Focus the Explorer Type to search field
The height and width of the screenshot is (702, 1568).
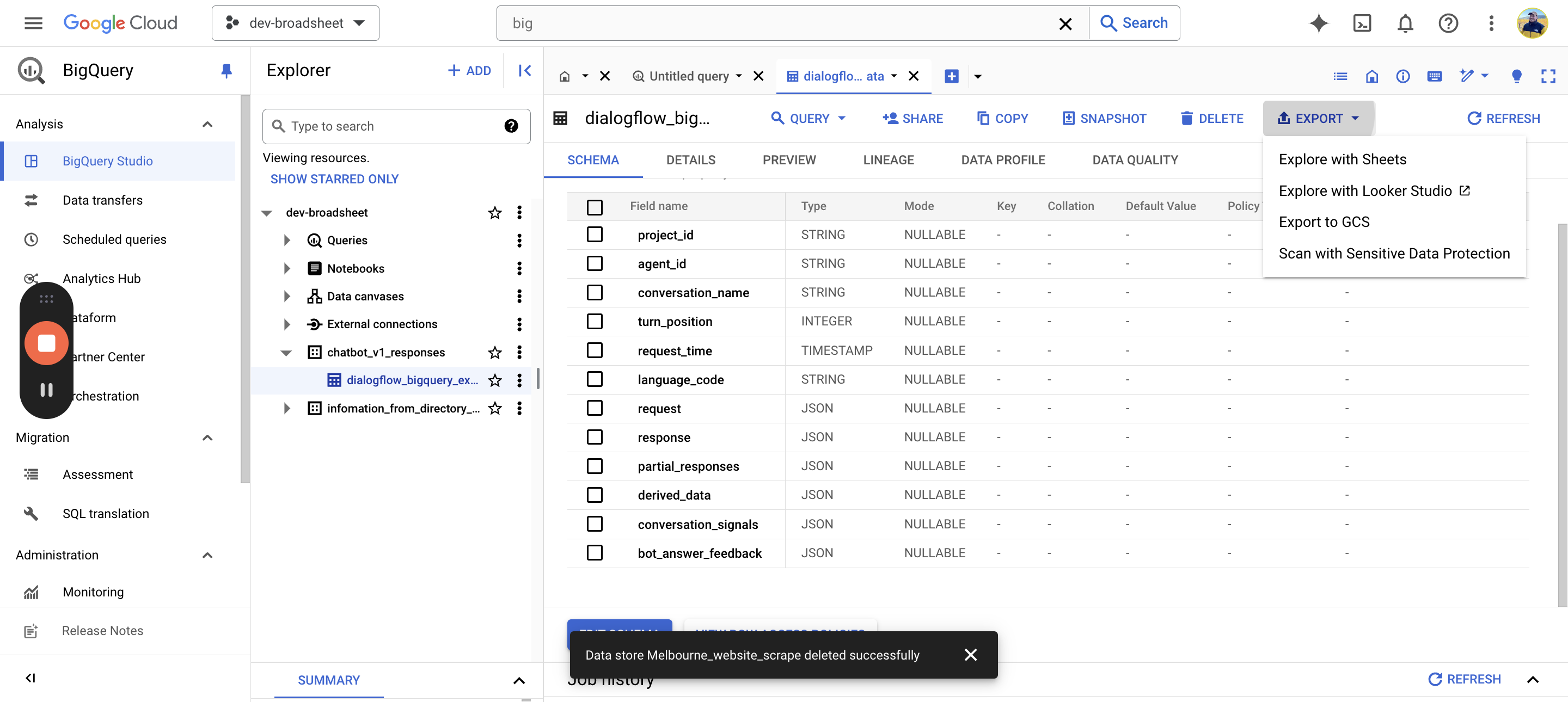396,126
